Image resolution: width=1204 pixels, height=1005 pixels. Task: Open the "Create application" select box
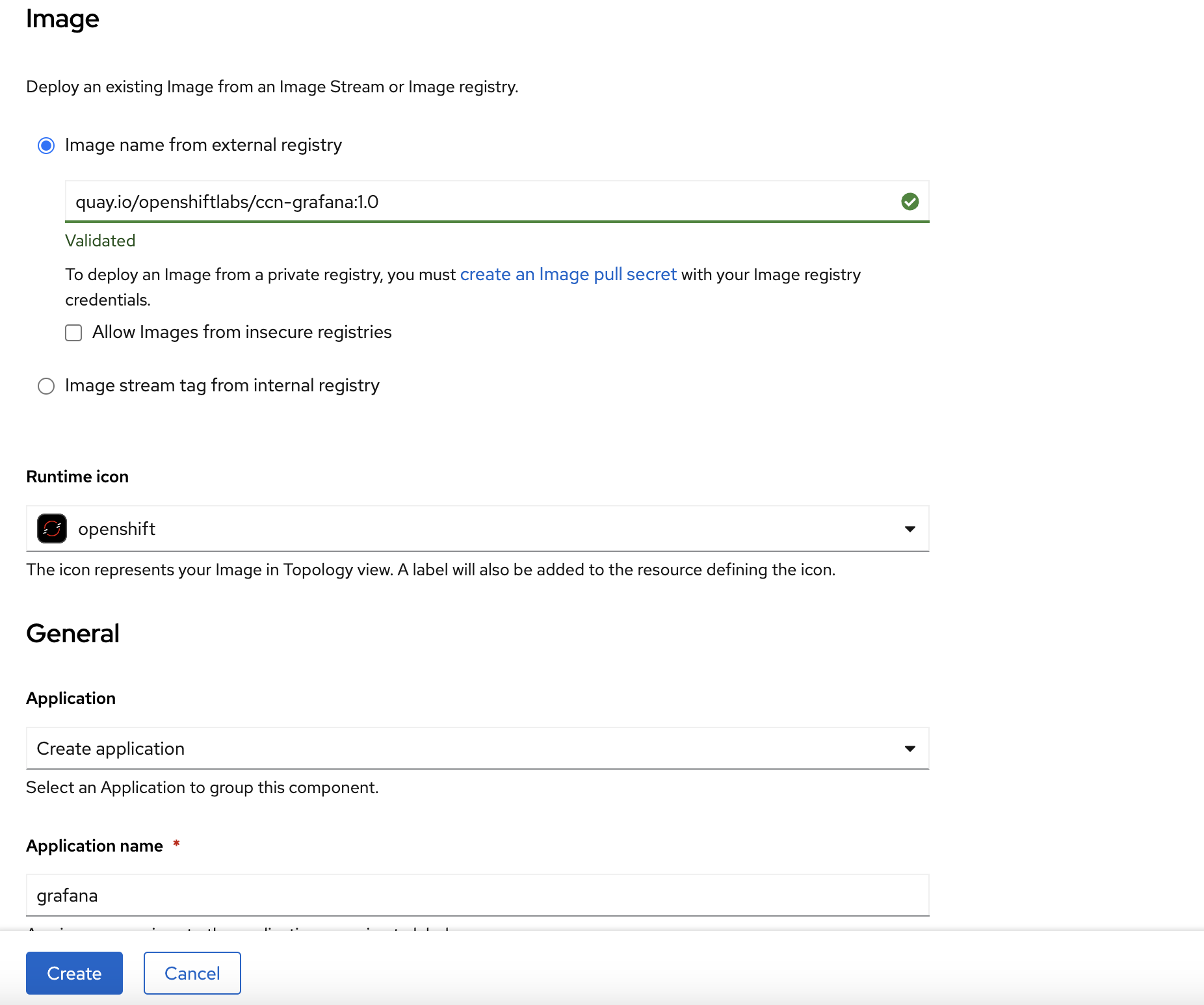coord(455,748)
